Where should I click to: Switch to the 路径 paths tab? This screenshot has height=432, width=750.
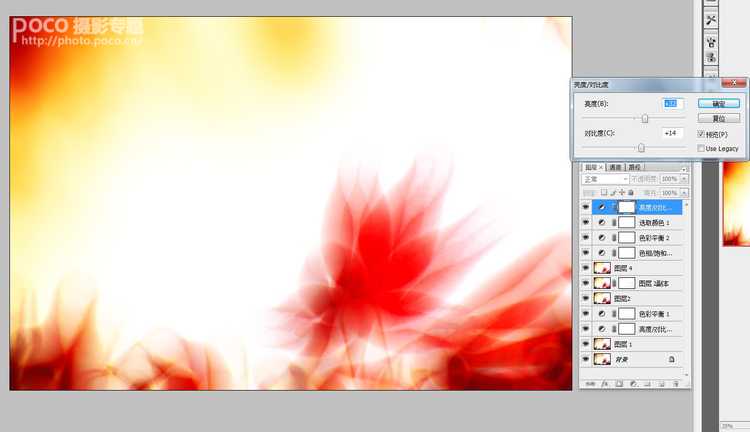pyautogui.click(x=635, y=167)
